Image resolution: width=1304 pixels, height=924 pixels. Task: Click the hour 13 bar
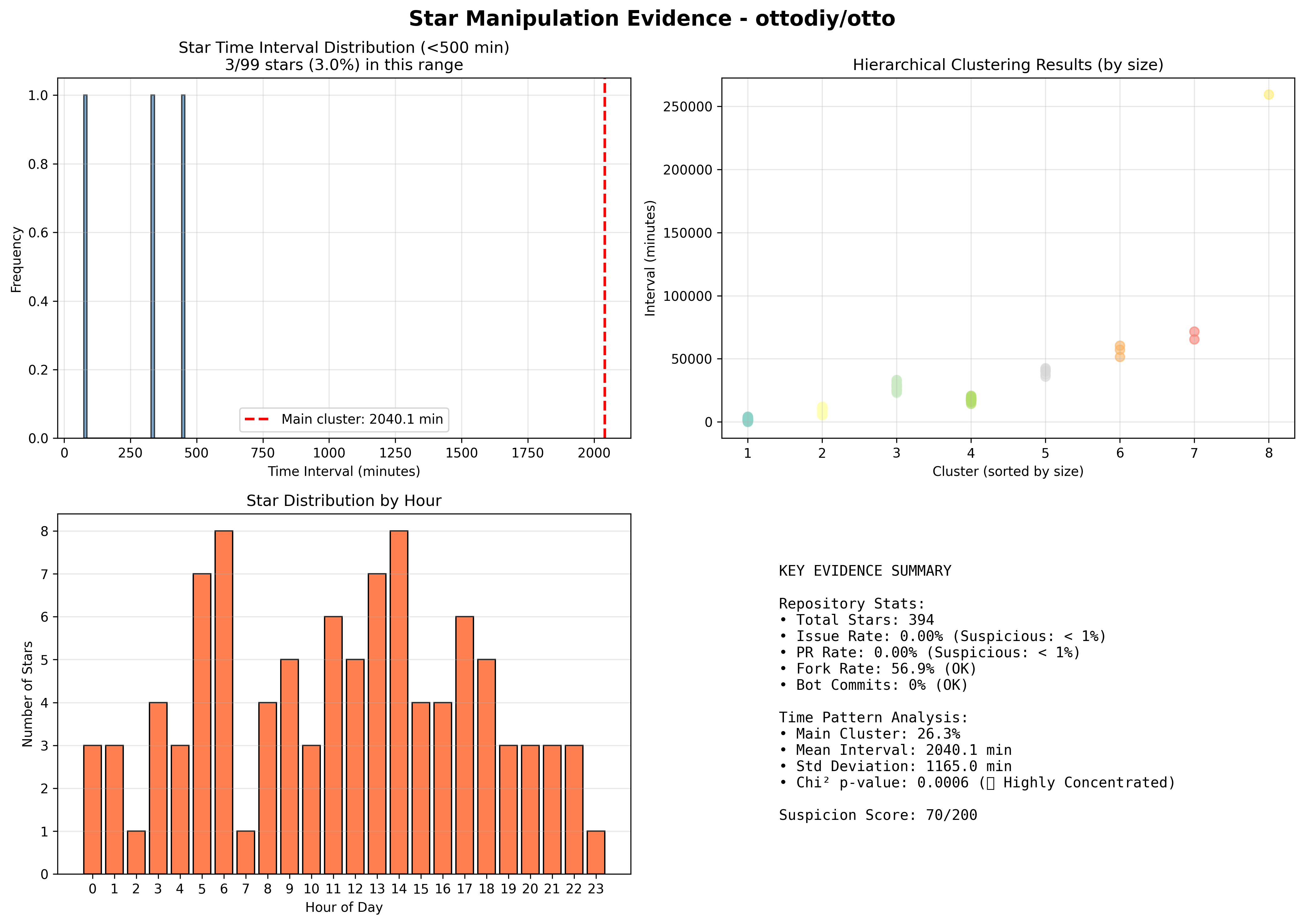[377, 724]
